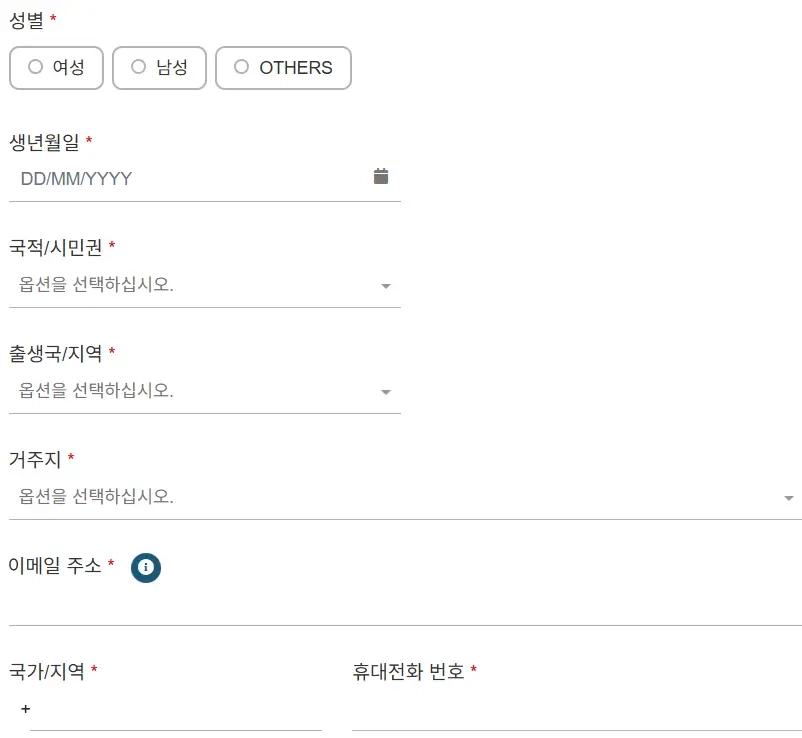The width and height of the screenshot is (802, 738).
Task: Click the 국적/시민권 dropdown caret icon
Action: [x=385, y=285]
